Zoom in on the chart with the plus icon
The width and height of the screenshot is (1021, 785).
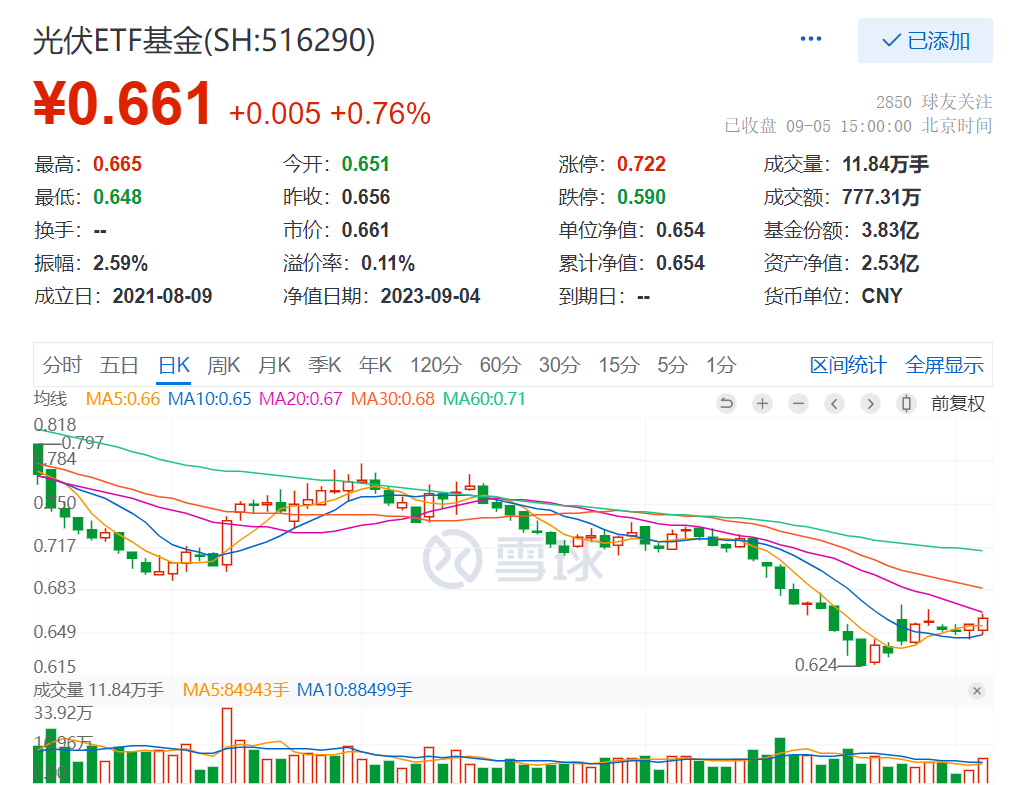pos(762,403)
